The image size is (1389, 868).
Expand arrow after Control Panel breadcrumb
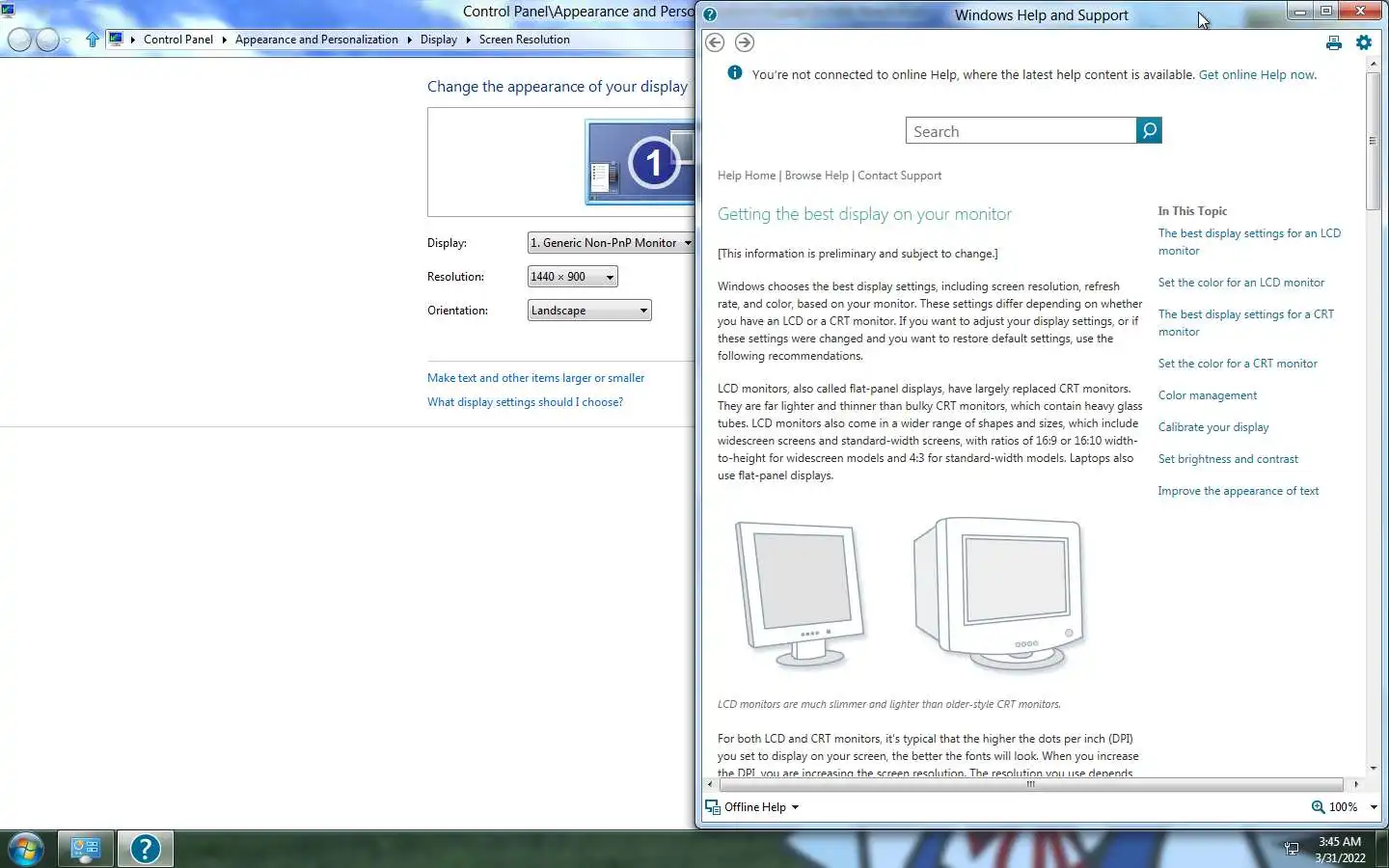[x=224, y=40]
